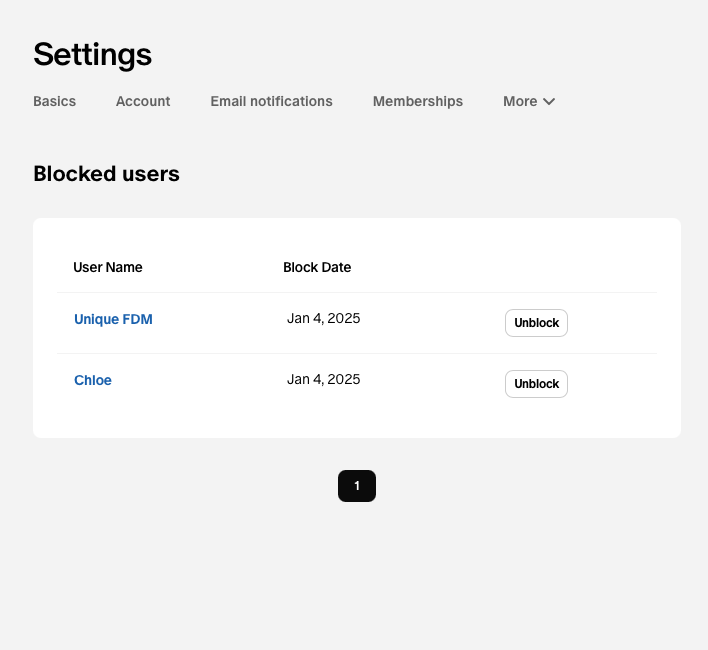The image size is (708, 650).
Task: Go to Email notifications tab
Action: 271,101
